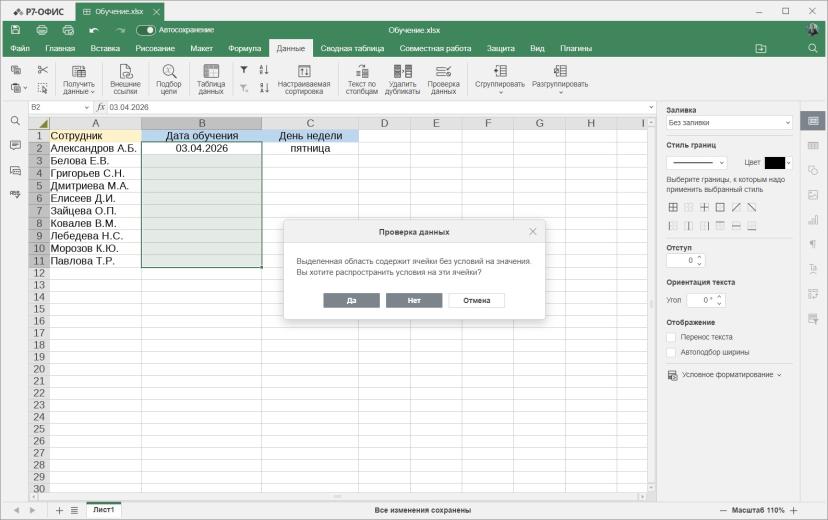Click the "Да" button in dialog
Viewport: 828px width, 520px height.
coord(351,300)
